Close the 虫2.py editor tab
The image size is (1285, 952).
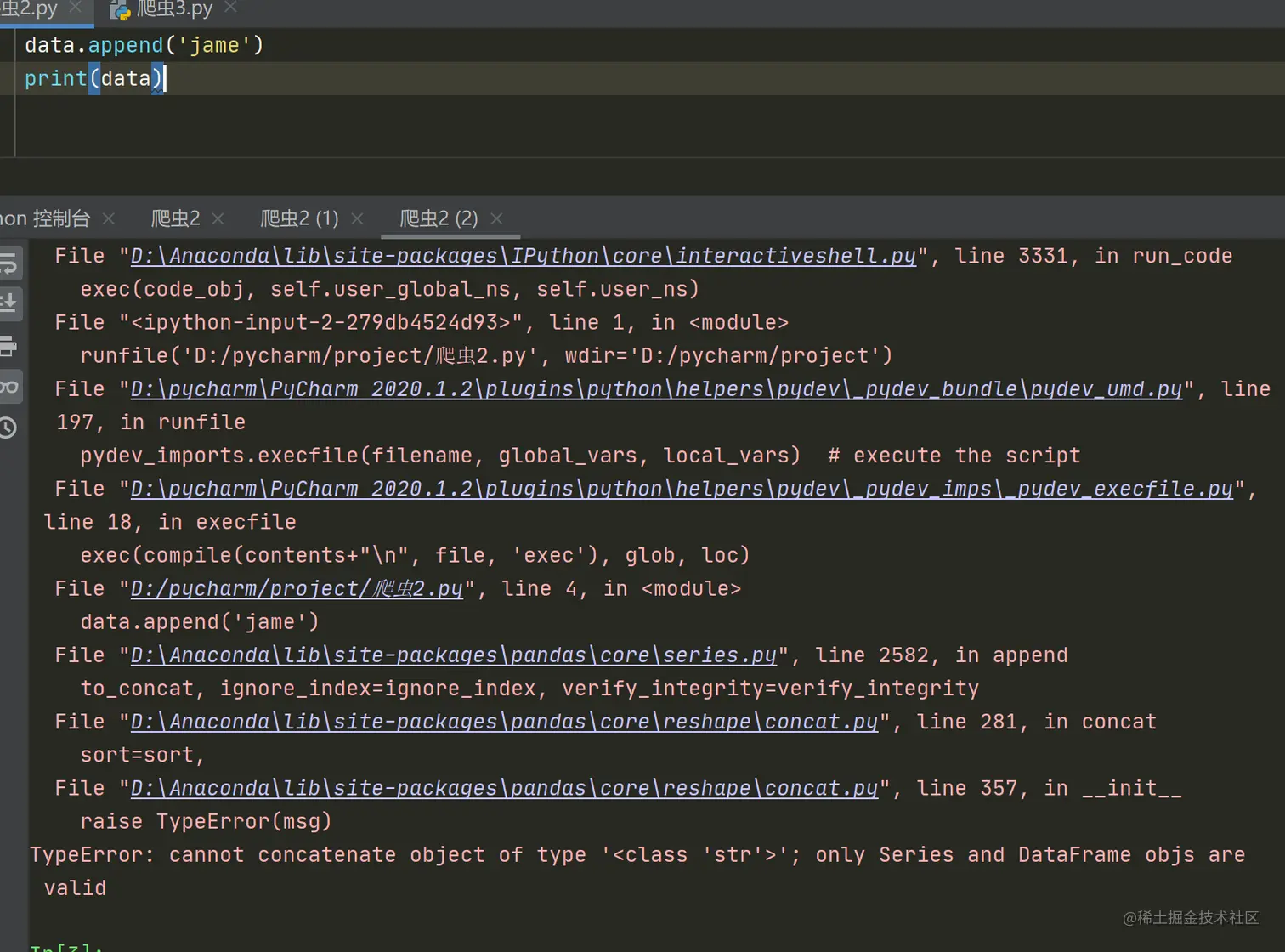coord(75,8)
